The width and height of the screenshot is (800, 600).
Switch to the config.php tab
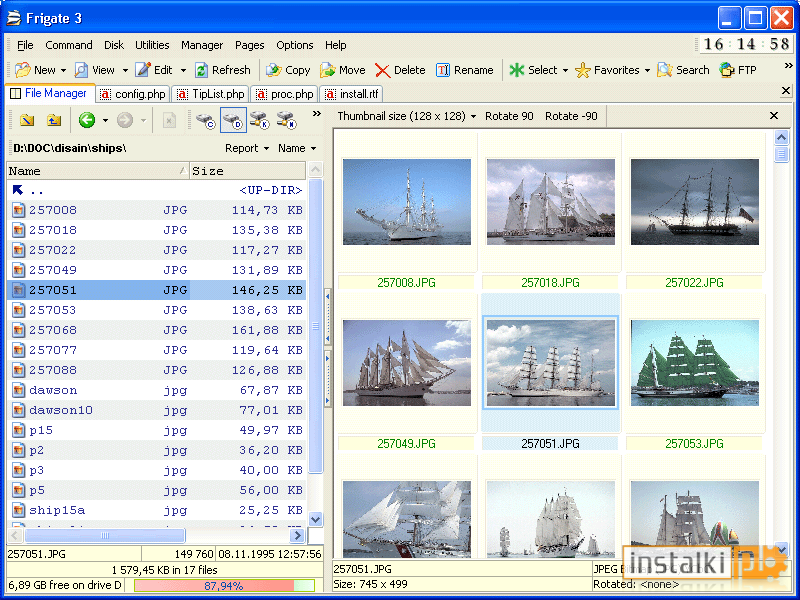coord(133,94)
